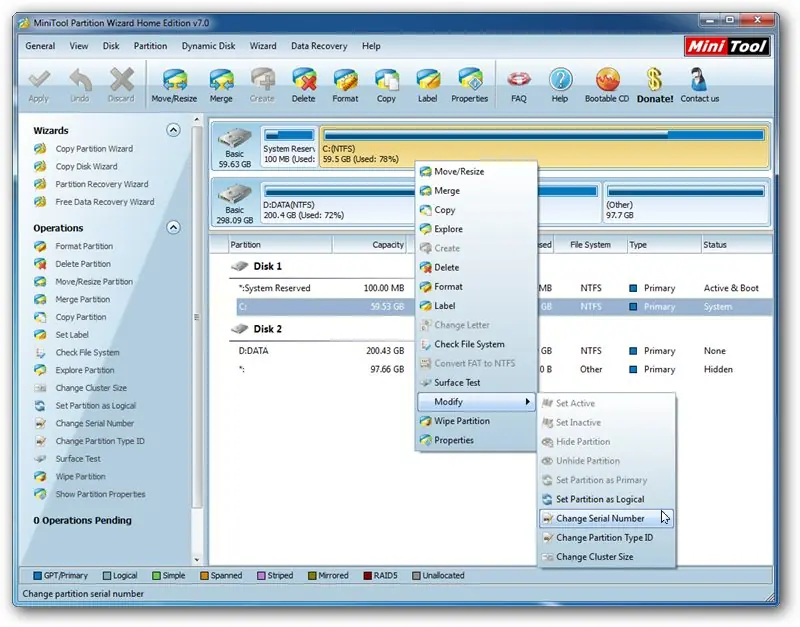Image resolution: width=800 pixels, height=627 pixels.
Task: Click the greyed Create toolbar icon
Action: (x=262, y=86)
